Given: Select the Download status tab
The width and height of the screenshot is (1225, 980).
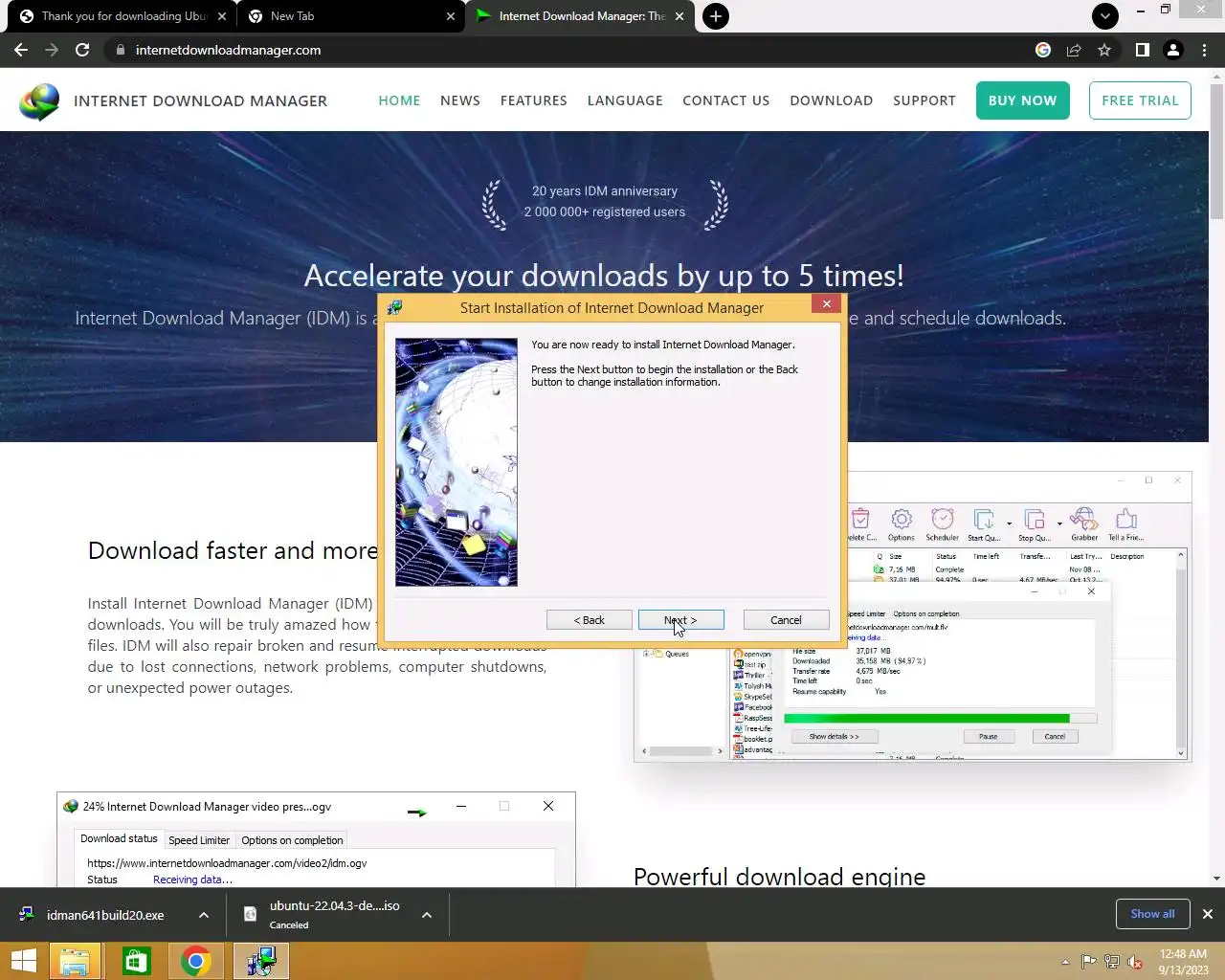Looking at the screenshot, I should coord(119,839).
